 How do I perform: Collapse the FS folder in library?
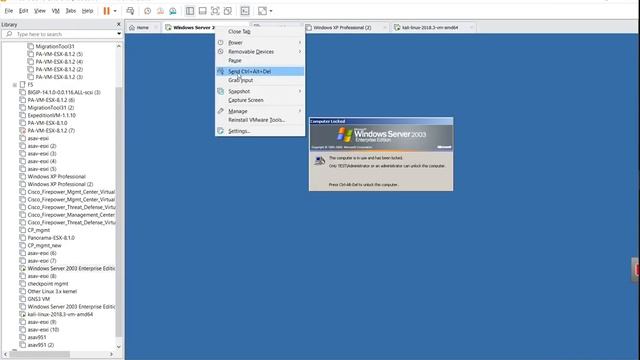tap(15, 85)
